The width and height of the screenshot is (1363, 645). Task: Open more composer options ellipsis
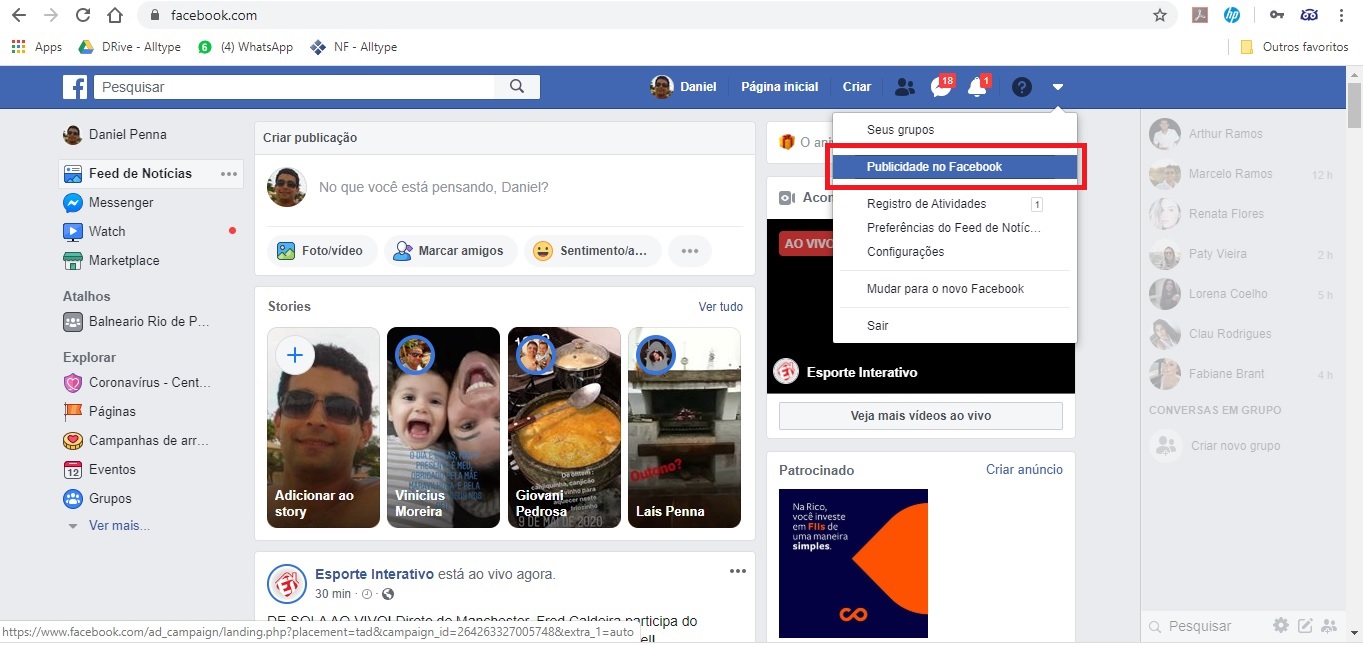[689, 251]
